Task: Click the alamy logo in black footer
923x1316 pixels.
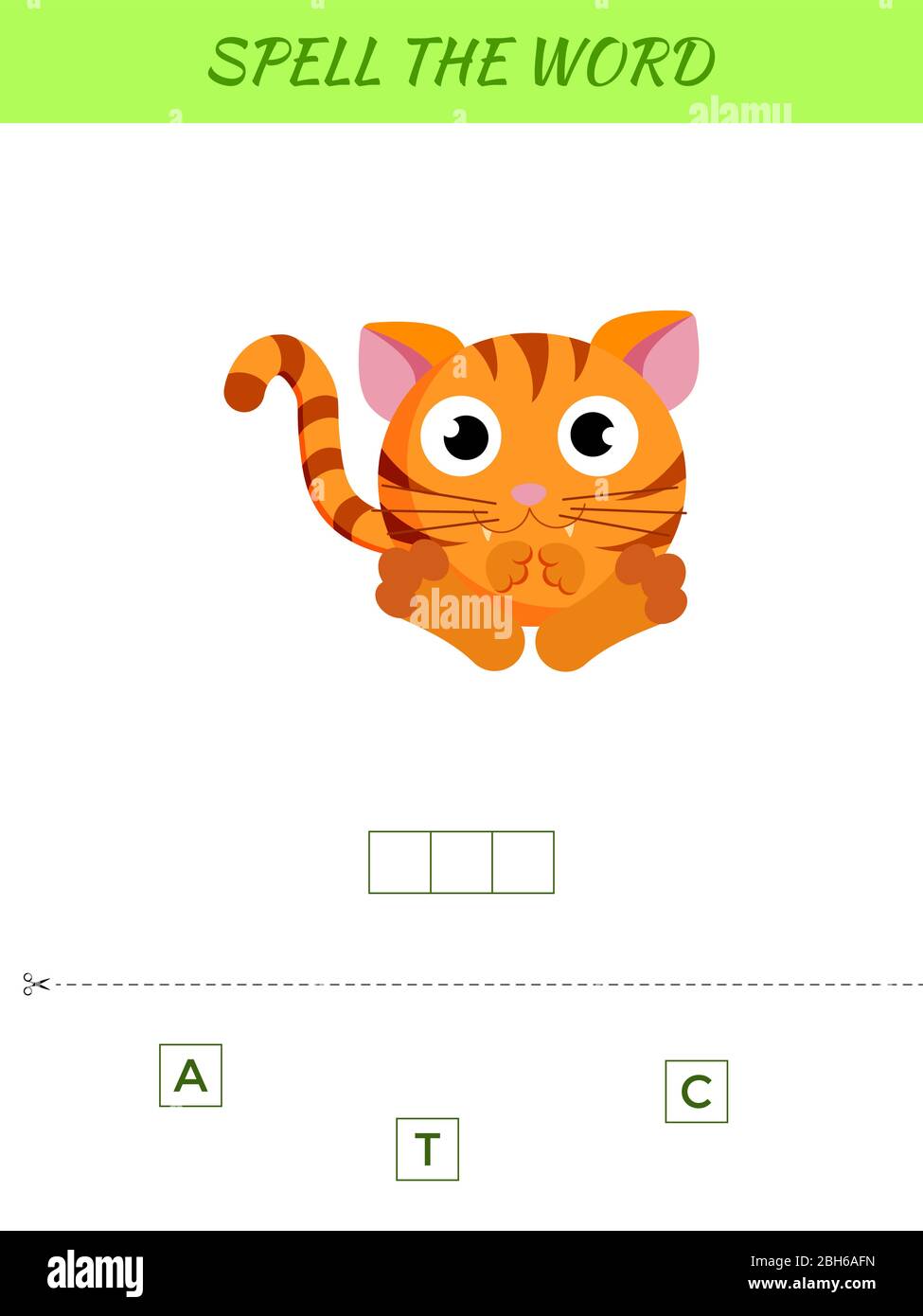Action: tap(96, 1273)
